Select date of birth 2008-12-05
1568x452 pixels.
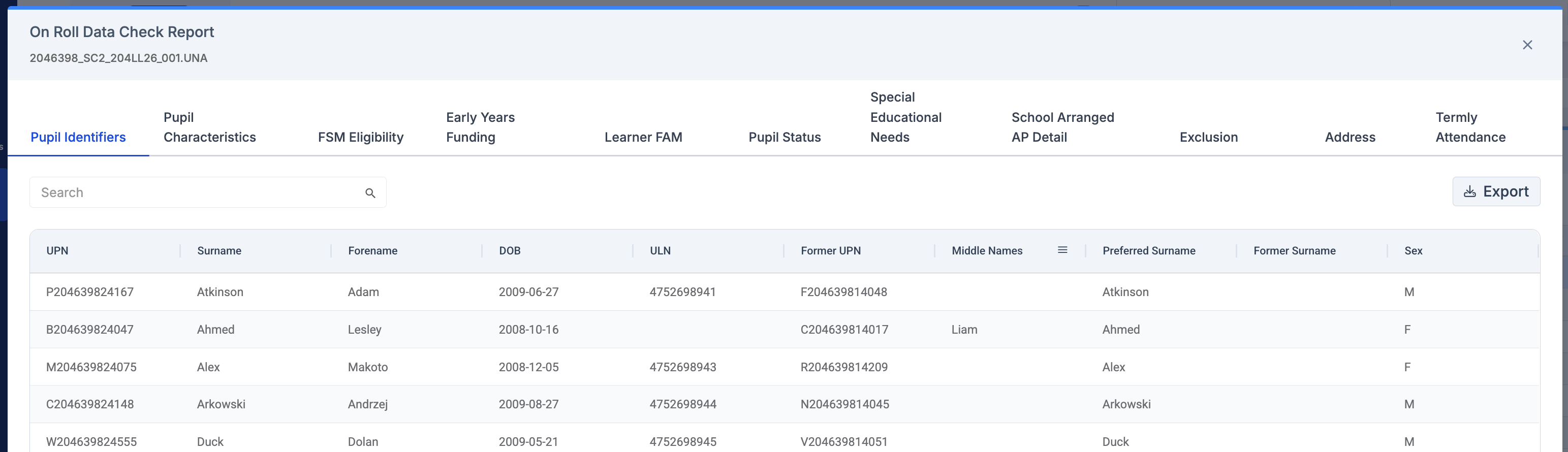(528, 367)
